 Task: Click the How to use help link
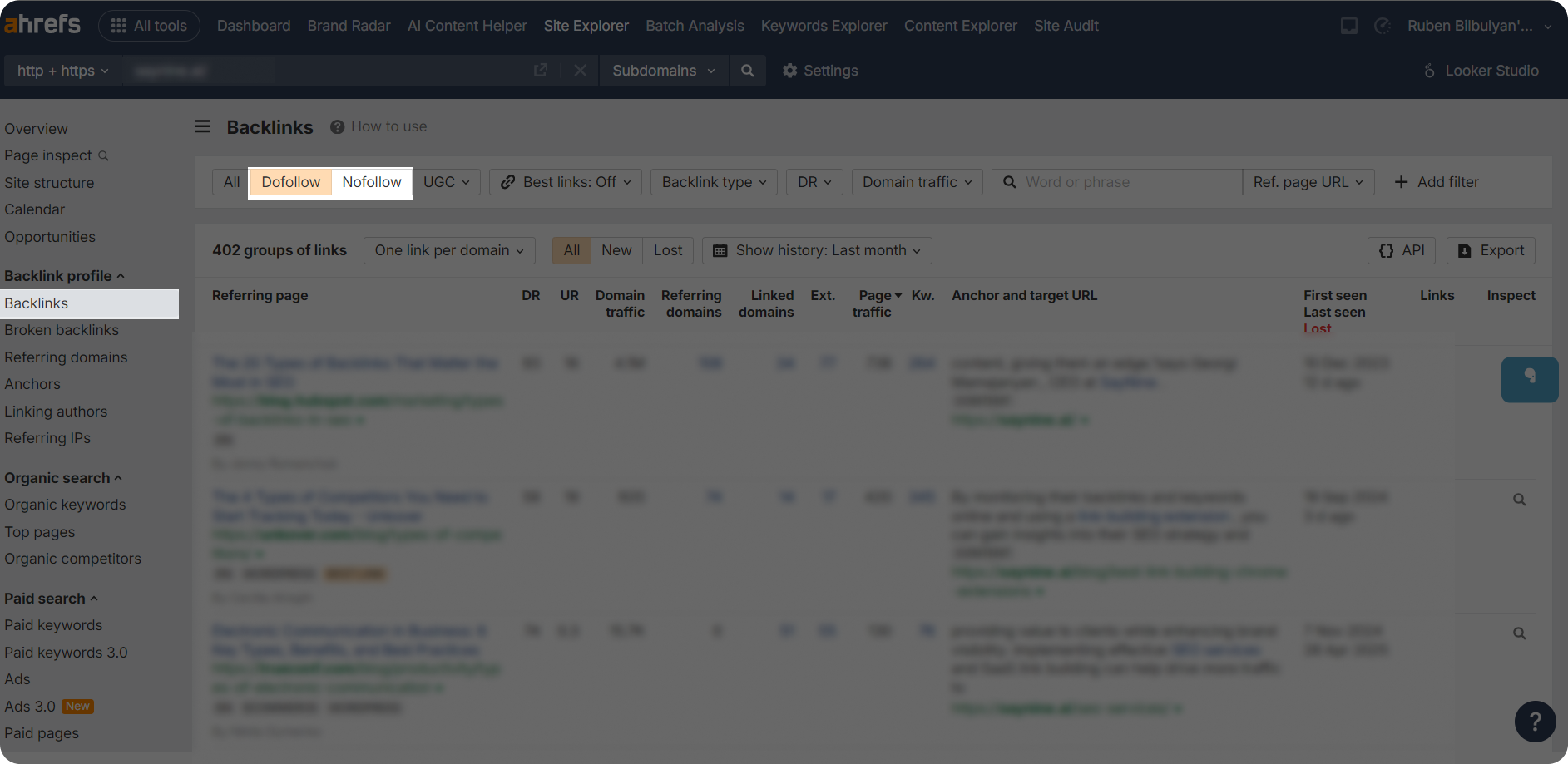tap(378, 126)
